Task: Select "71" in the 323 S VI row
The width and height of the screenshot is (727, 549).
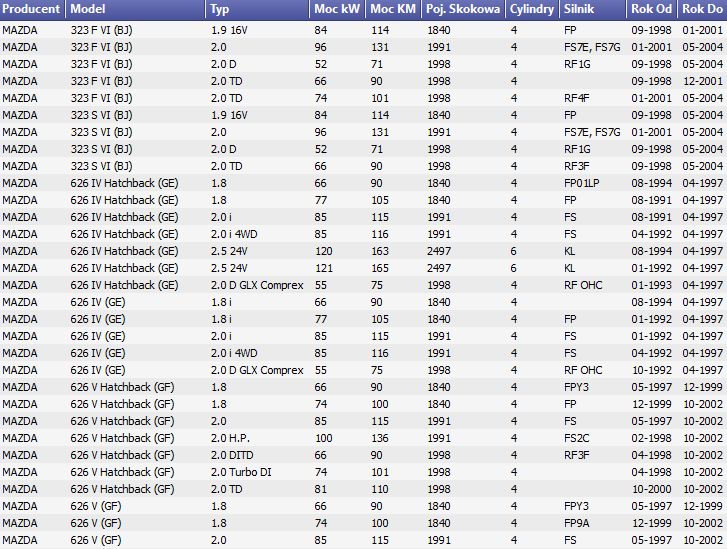Action: tap(376, 149)
